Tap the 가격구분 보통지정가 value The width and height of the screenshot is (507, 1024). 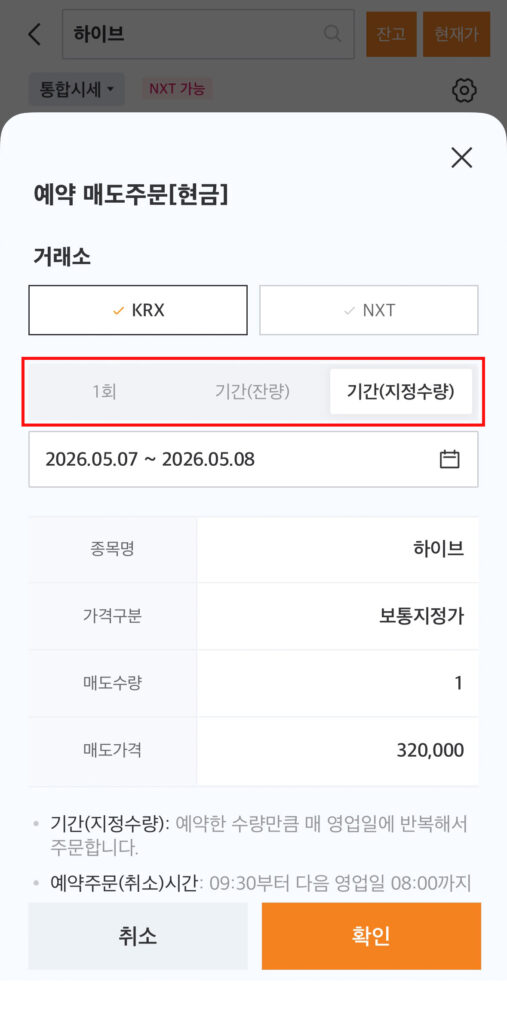point(421,616)
